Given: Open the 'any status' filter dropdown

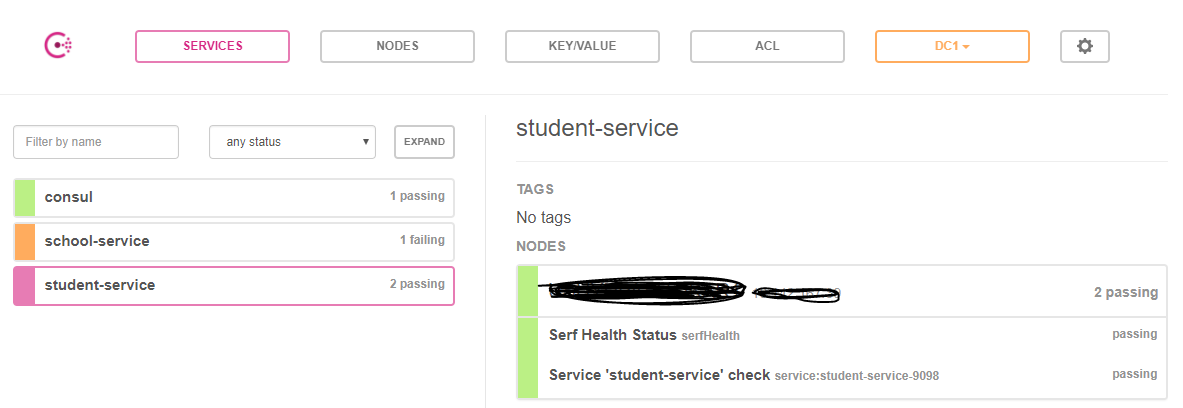Looking at the screenshot, I should coord(292,142).
